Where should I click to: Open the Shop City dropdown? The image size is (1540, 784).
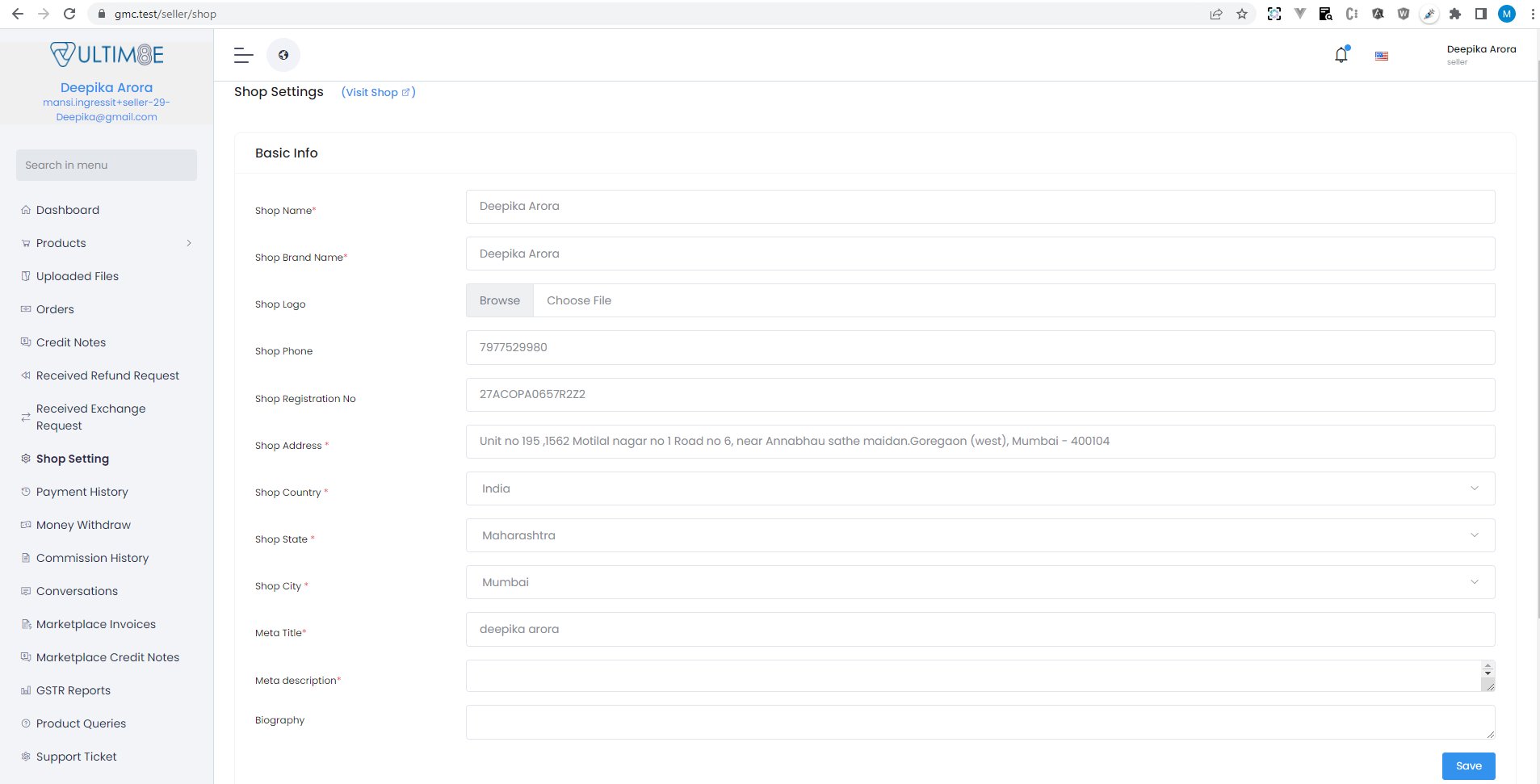click(980, 582)
